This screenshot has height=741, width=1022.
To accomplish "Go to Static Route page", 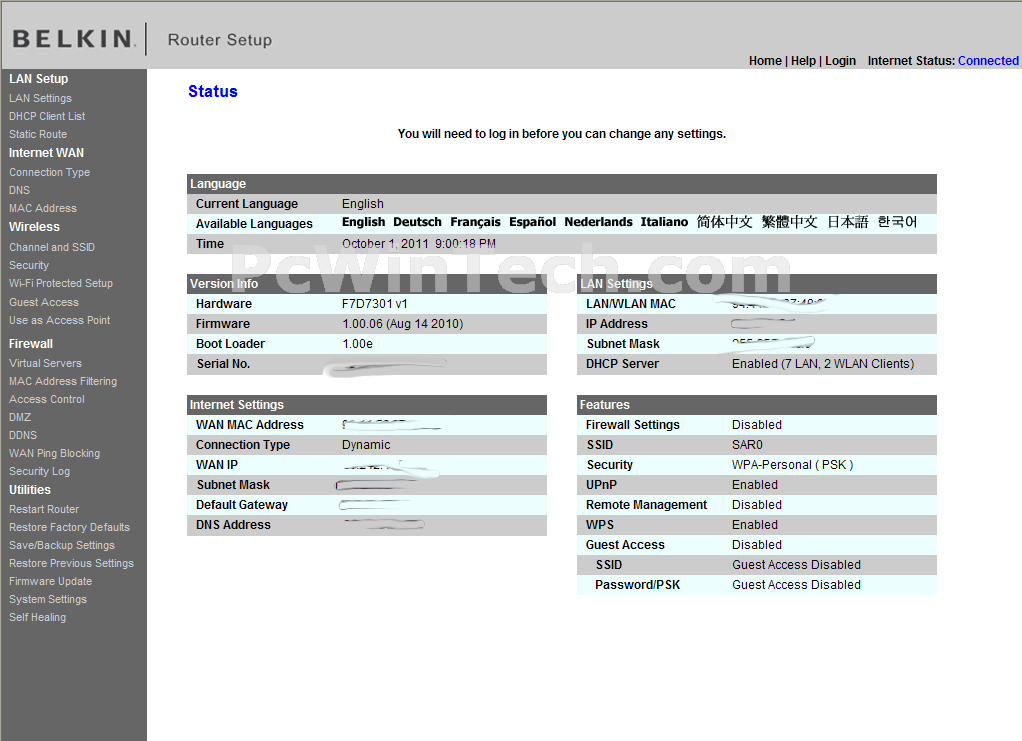I will pos(38,134).
